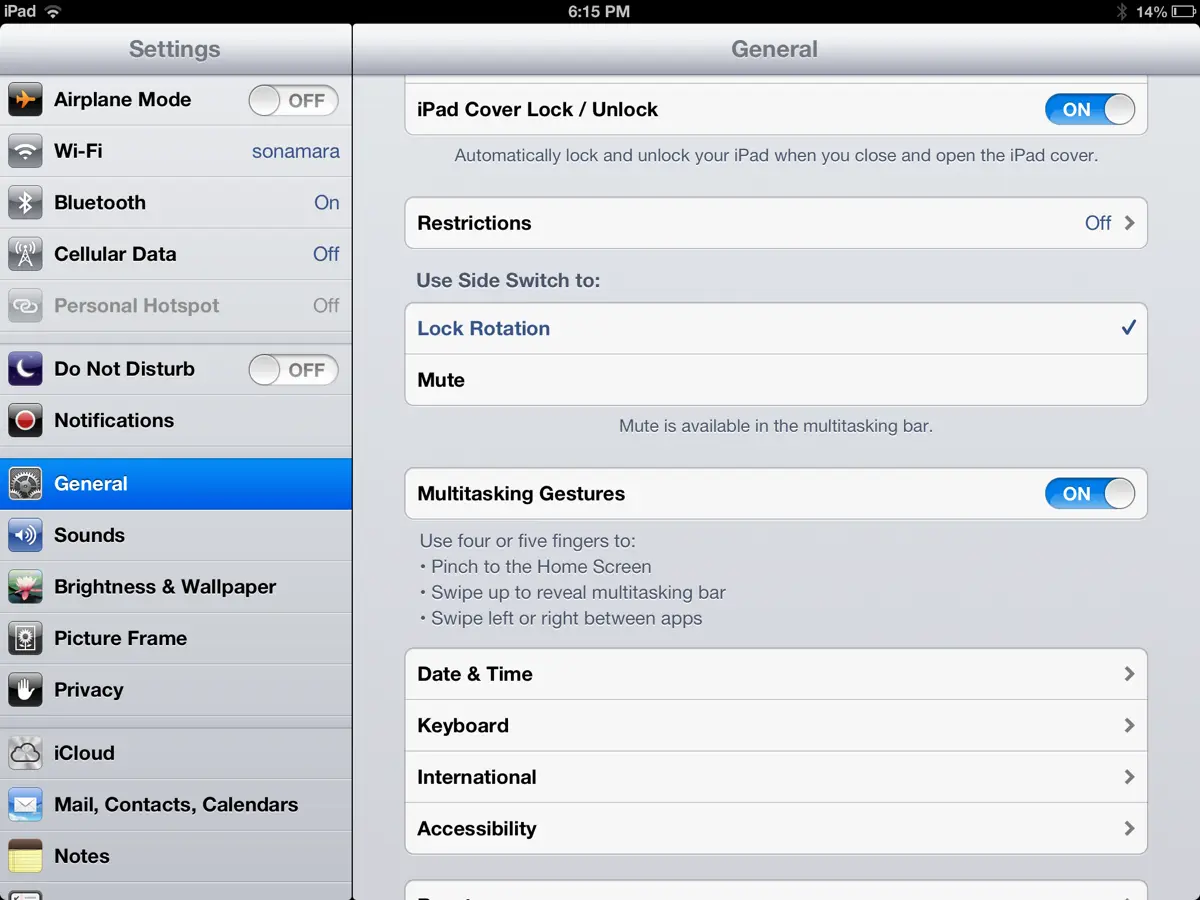1200x900 pixels.
Task: Tap the Brightness & Wallpaper flower icon
Action: tap(25, 587)
